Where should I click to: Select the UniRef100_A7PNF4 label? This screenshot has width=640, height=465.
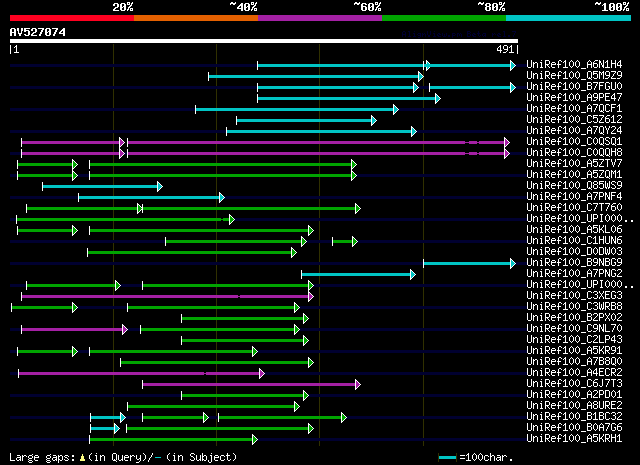click(574, 197)
